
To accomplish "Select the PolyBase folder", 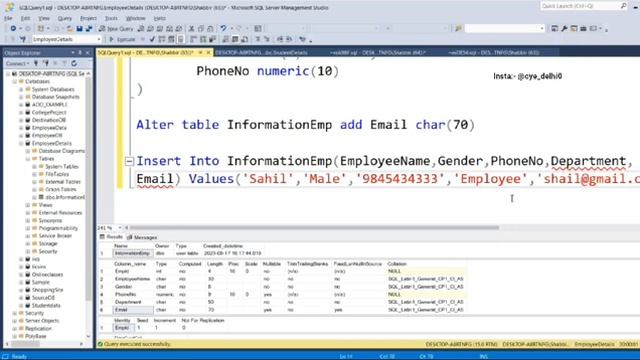I will 36,337.
